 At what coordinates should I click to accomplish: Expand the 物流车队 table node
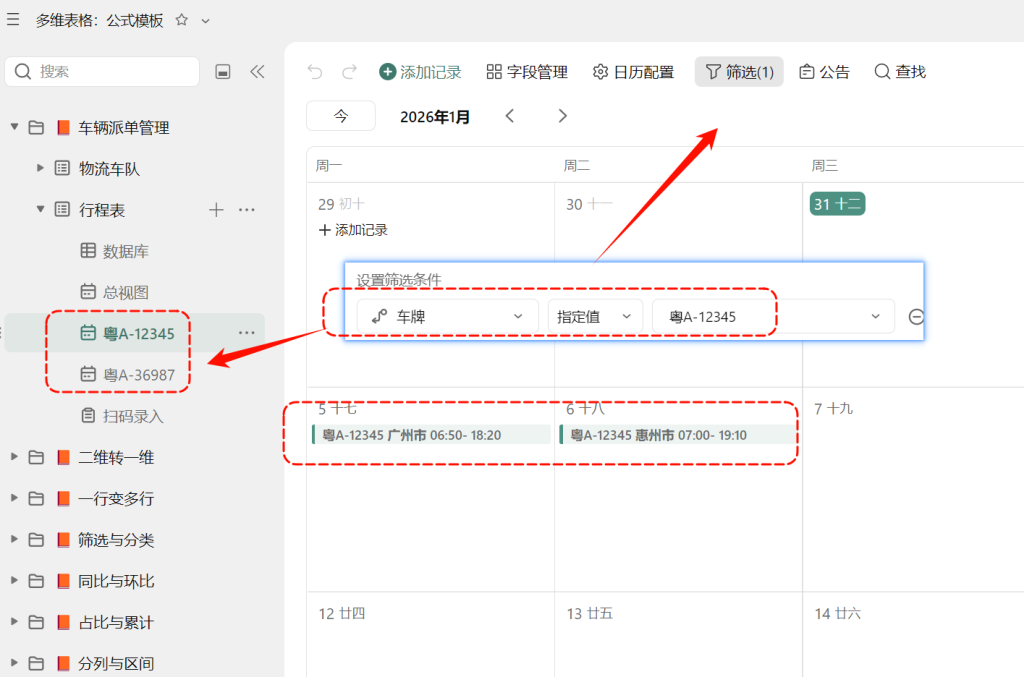coord(40,168)
